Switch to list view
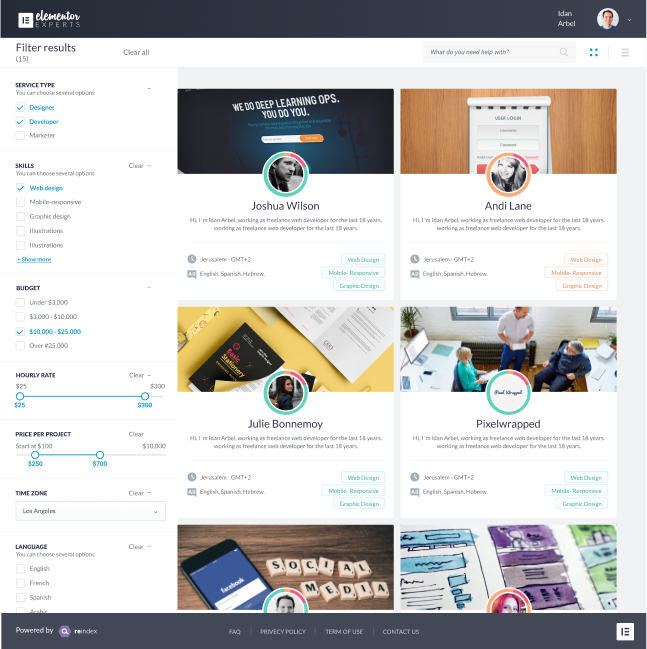The image size is (647, 649). point(625,52)
